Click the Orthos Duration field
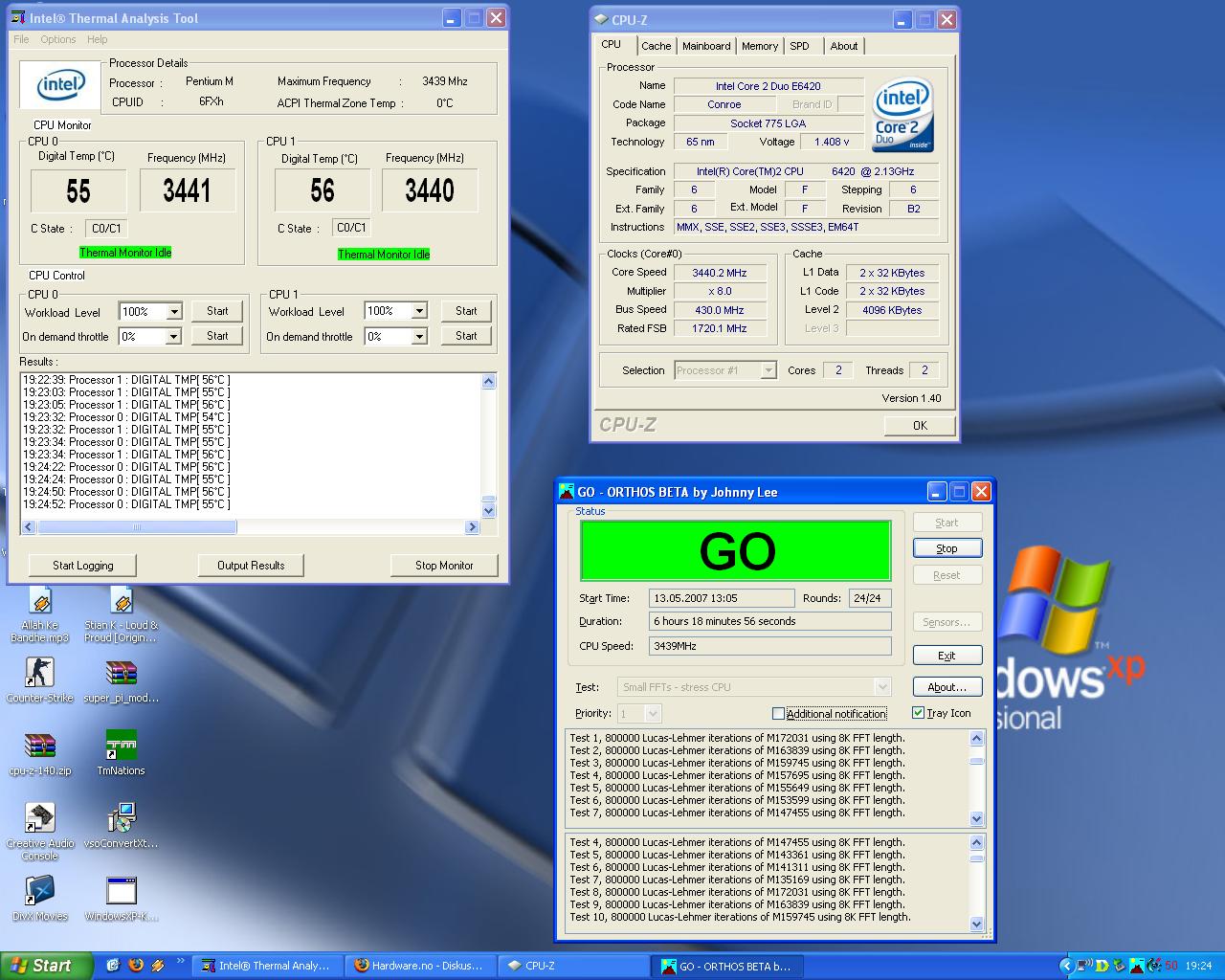 (769, 621)
